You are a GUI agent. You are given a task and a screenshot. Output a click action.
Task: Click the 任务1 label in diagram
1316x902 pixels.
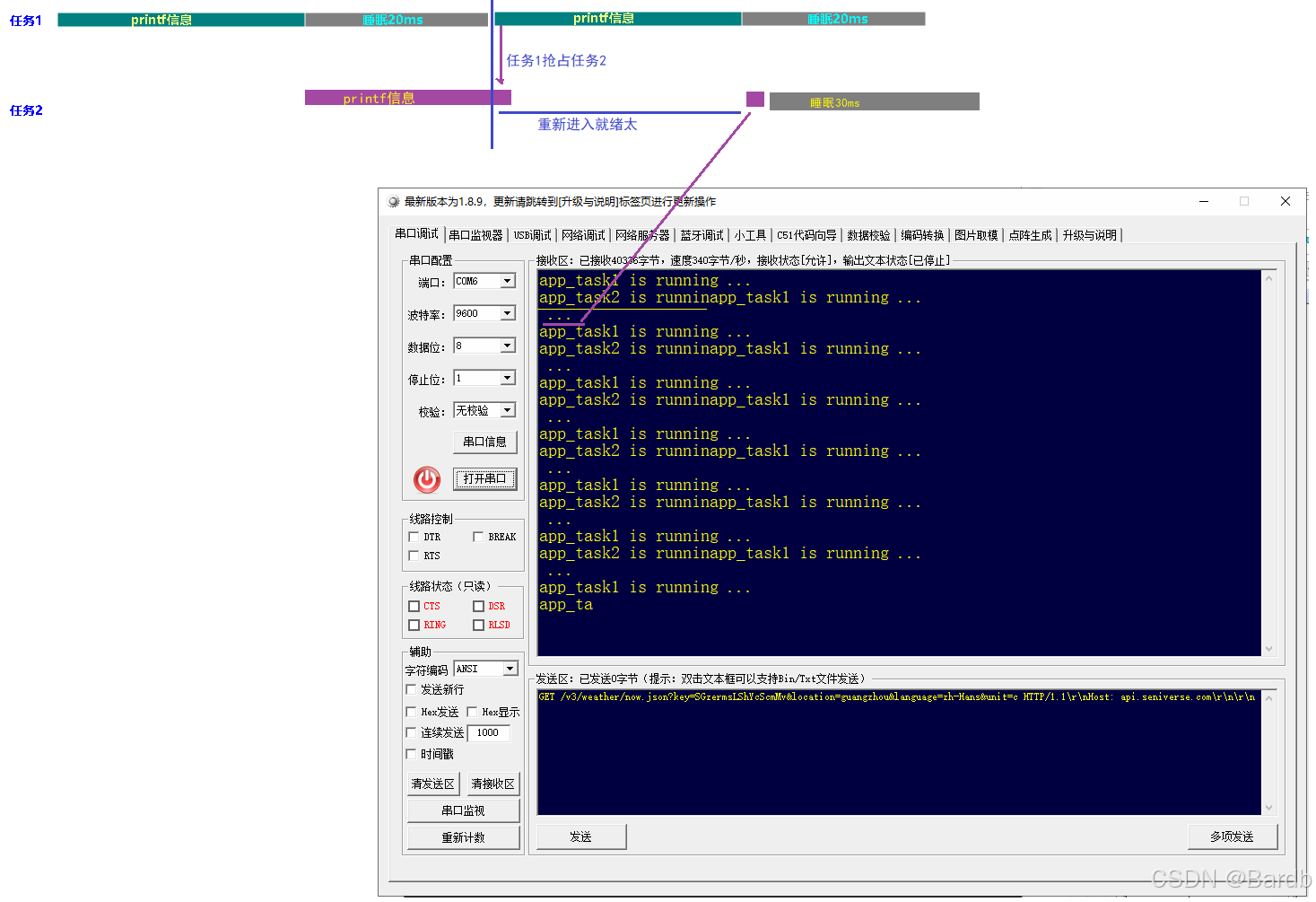pos(26,21)
